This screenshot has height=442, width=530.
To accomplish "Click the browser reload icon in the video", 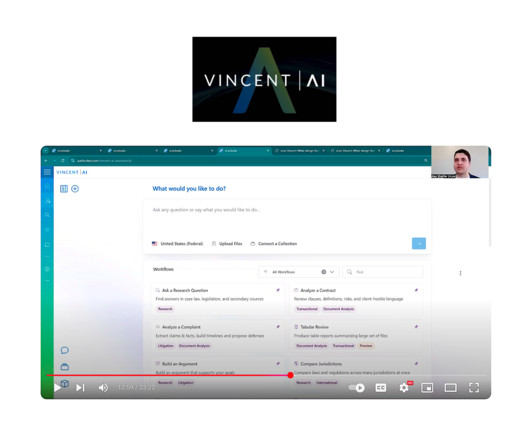I will point(63,161).
